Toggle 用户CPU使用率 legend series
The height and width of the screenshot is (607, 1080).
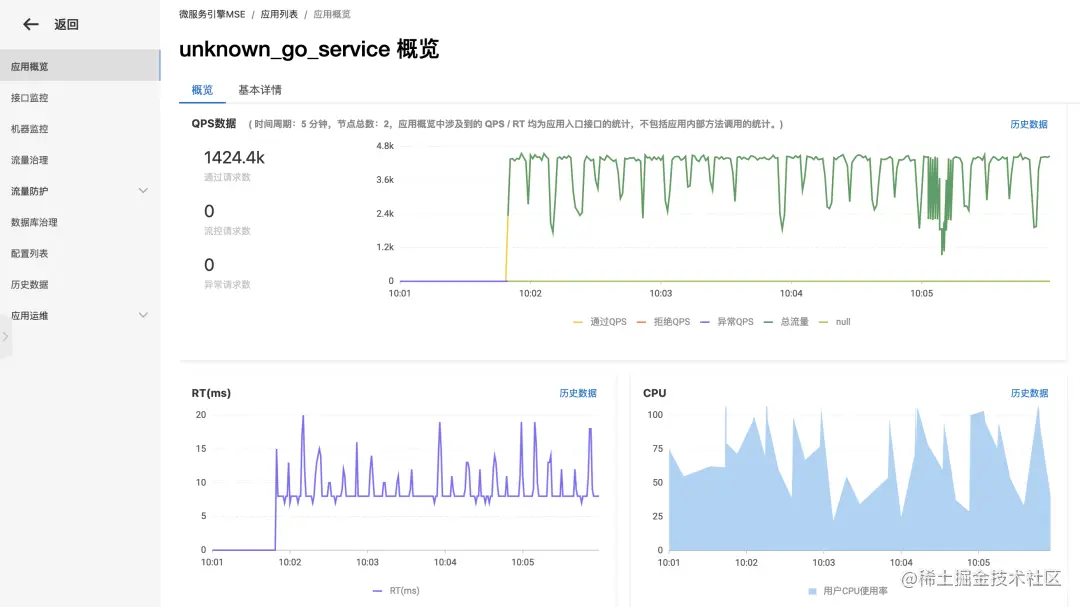(848, 591)
